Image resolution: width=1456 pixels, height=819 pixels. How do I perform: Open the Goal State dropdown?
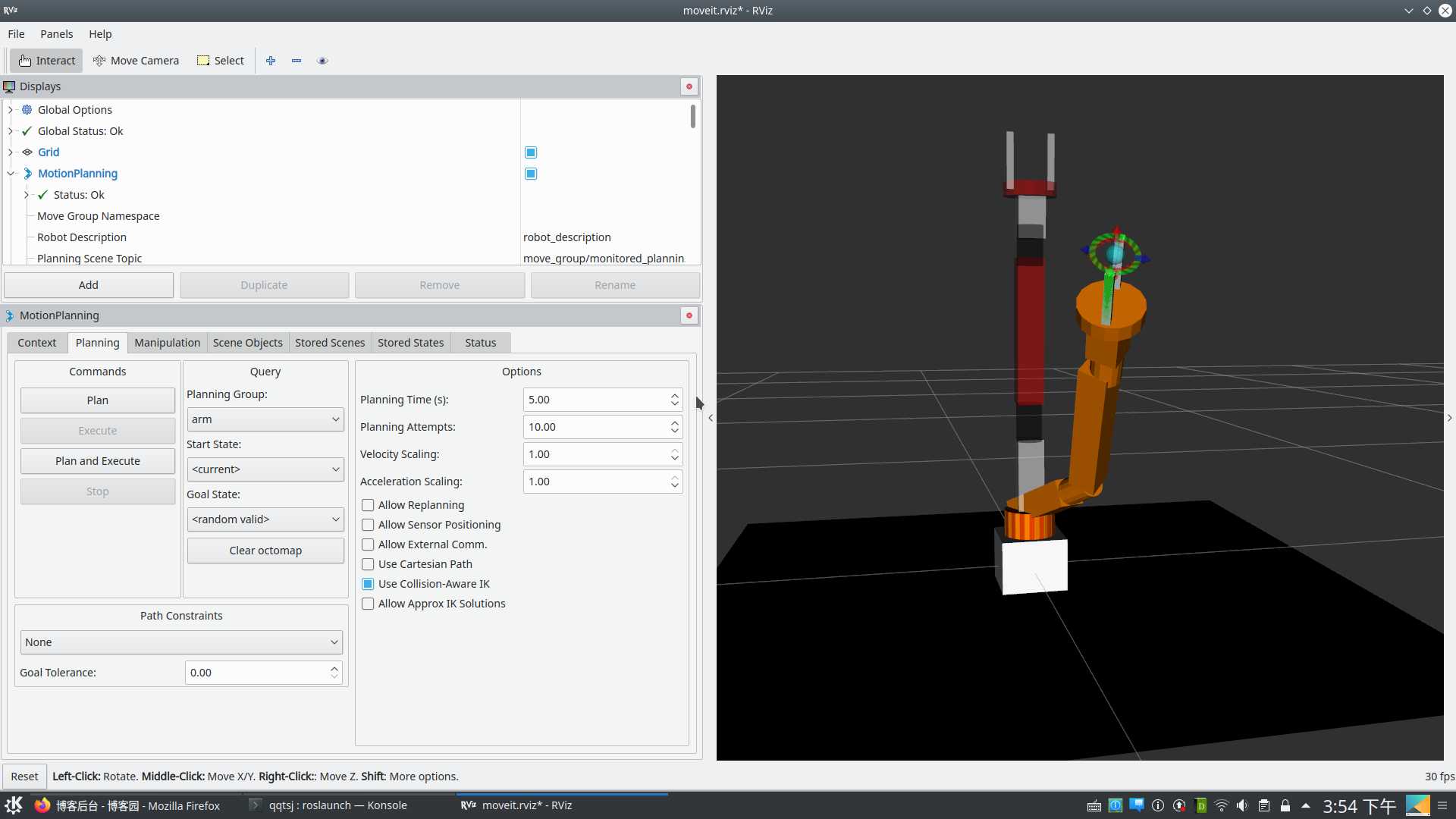(x=265, y=519)
